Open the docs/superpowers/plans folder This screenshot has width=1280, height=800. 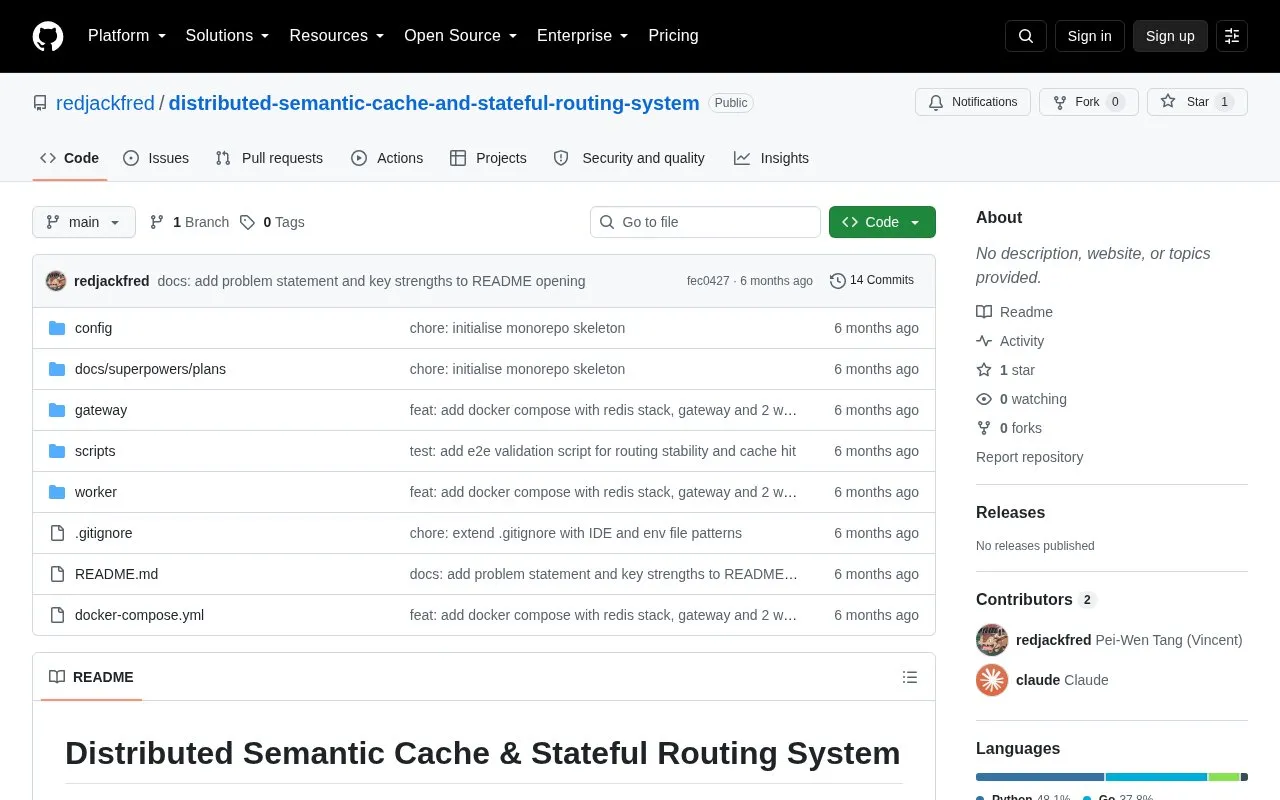150,369
